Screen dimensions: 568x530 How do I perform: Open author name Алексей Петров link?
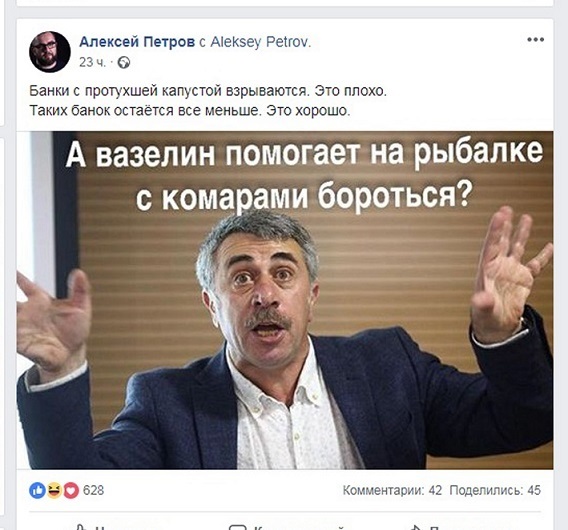click(x=137, y=42)
